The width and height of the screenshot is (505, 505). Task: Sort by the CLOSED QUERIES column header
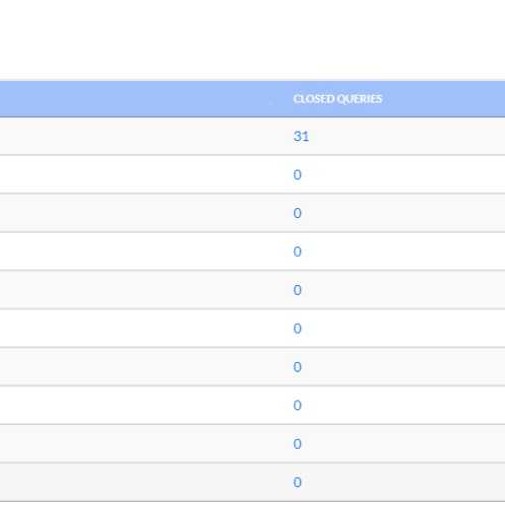point(337,99)
